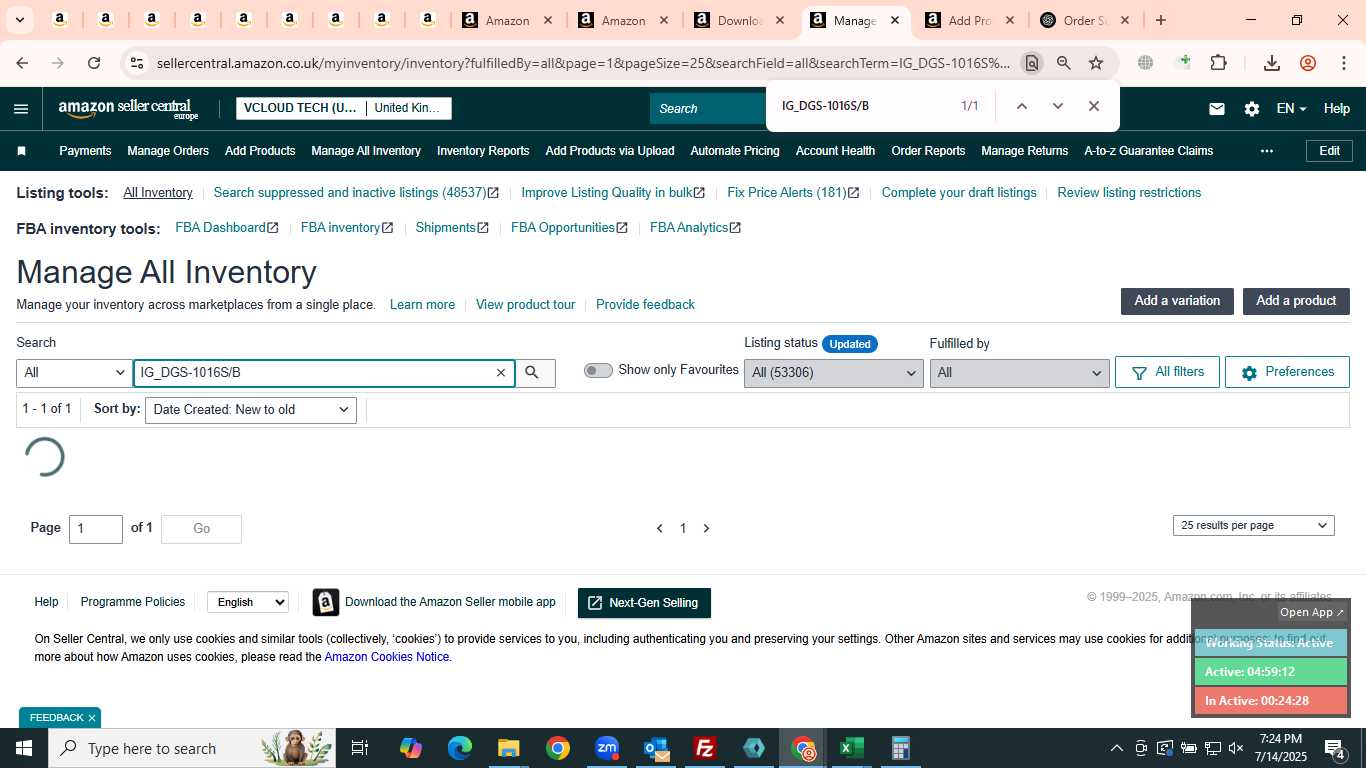
Task: Open a new browser tab
Action: point(1161,20)
